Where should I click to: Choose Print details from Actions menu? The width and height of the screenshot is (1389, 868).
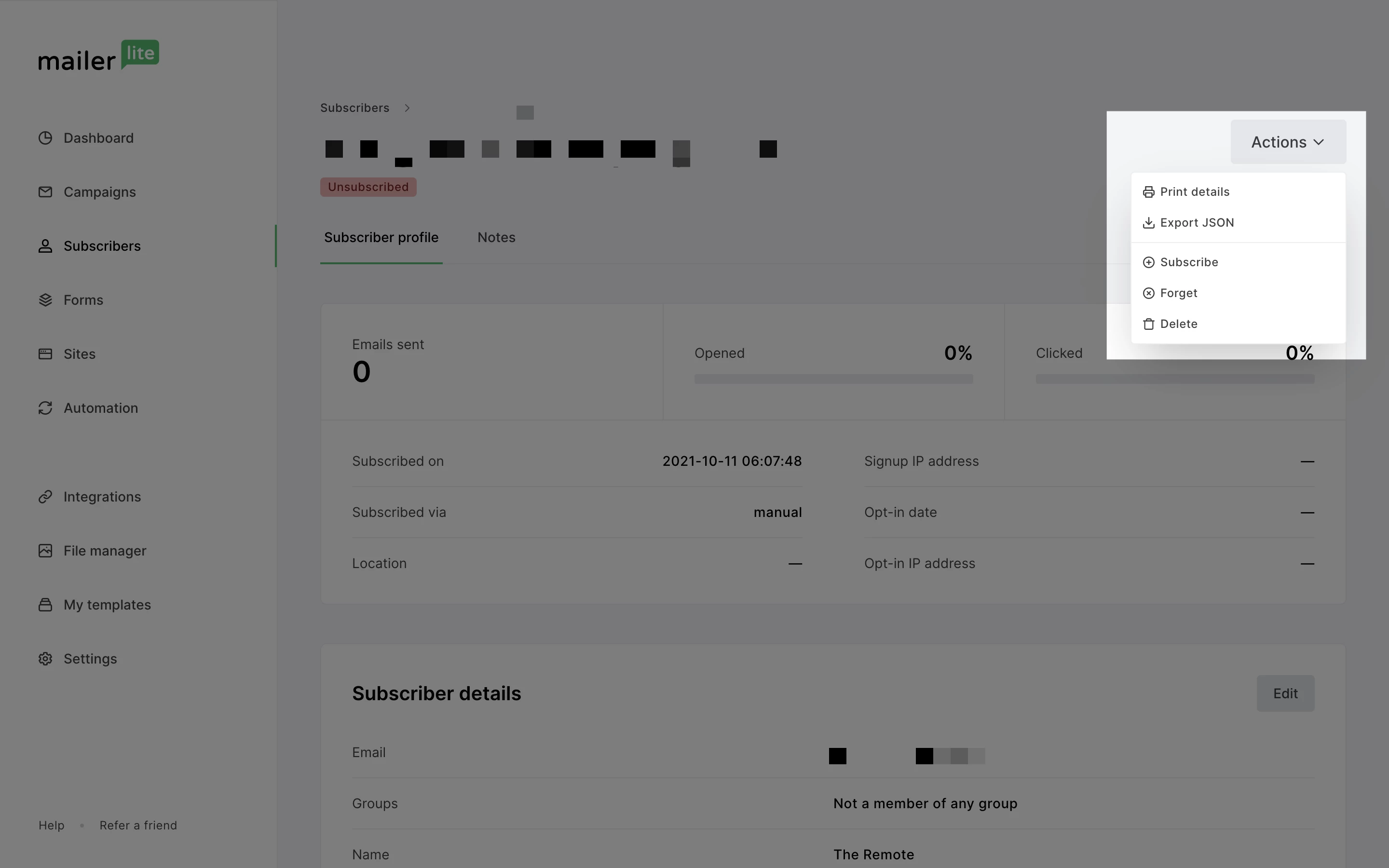tap(1194, 192)
